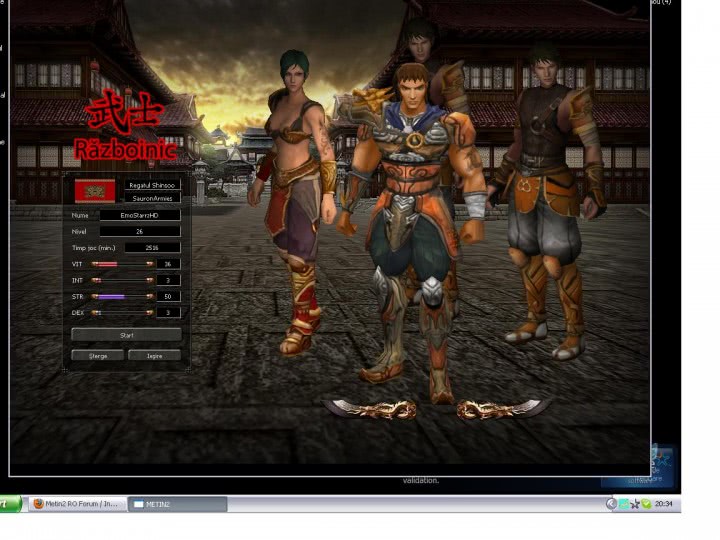Click the Regatul Shinsoo kingdom label

pyautogui.click(x=153, y=185)
